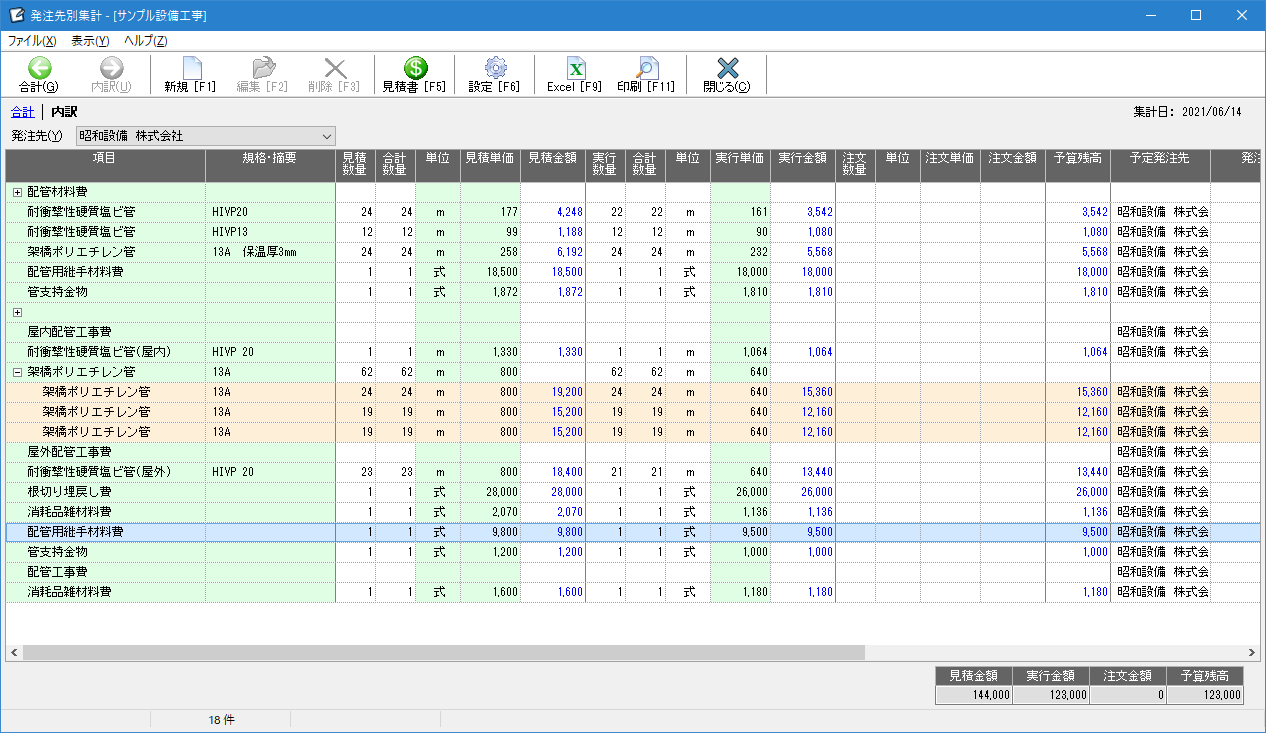Click 集計日 2021/06/14 date label
Screen dimensions: 1266x733
point(1187,112)
